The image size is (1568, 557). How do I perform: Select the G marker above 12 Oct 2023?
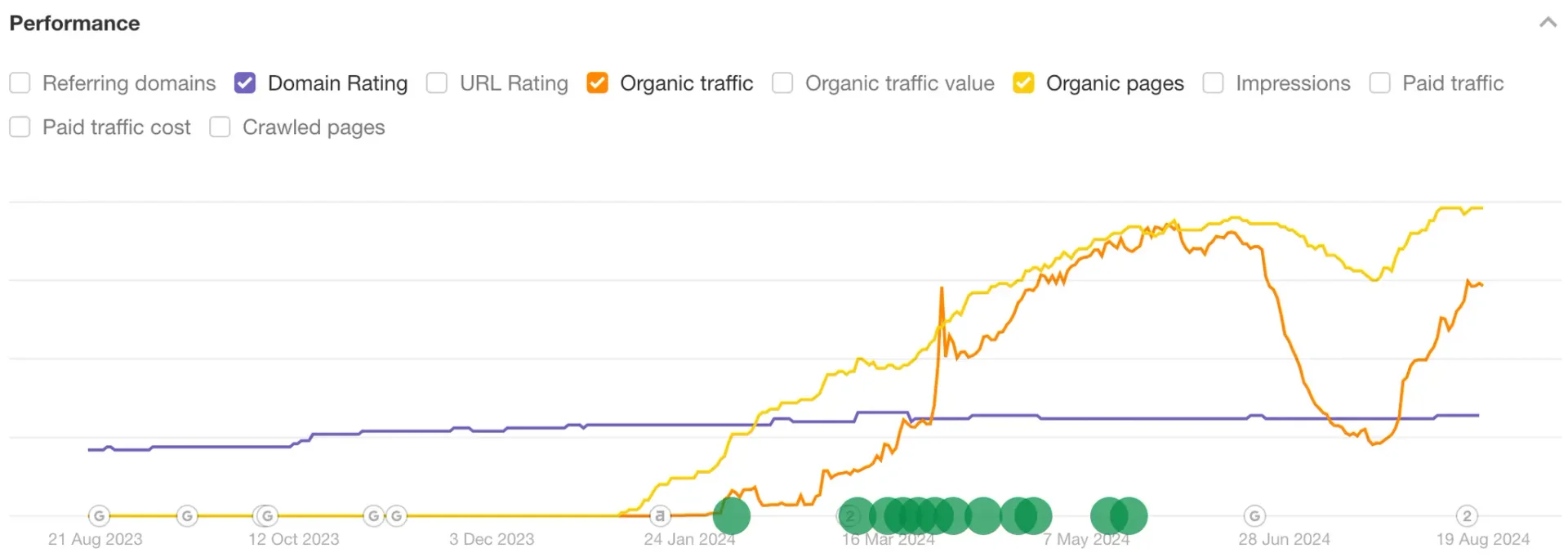[267, 516]
